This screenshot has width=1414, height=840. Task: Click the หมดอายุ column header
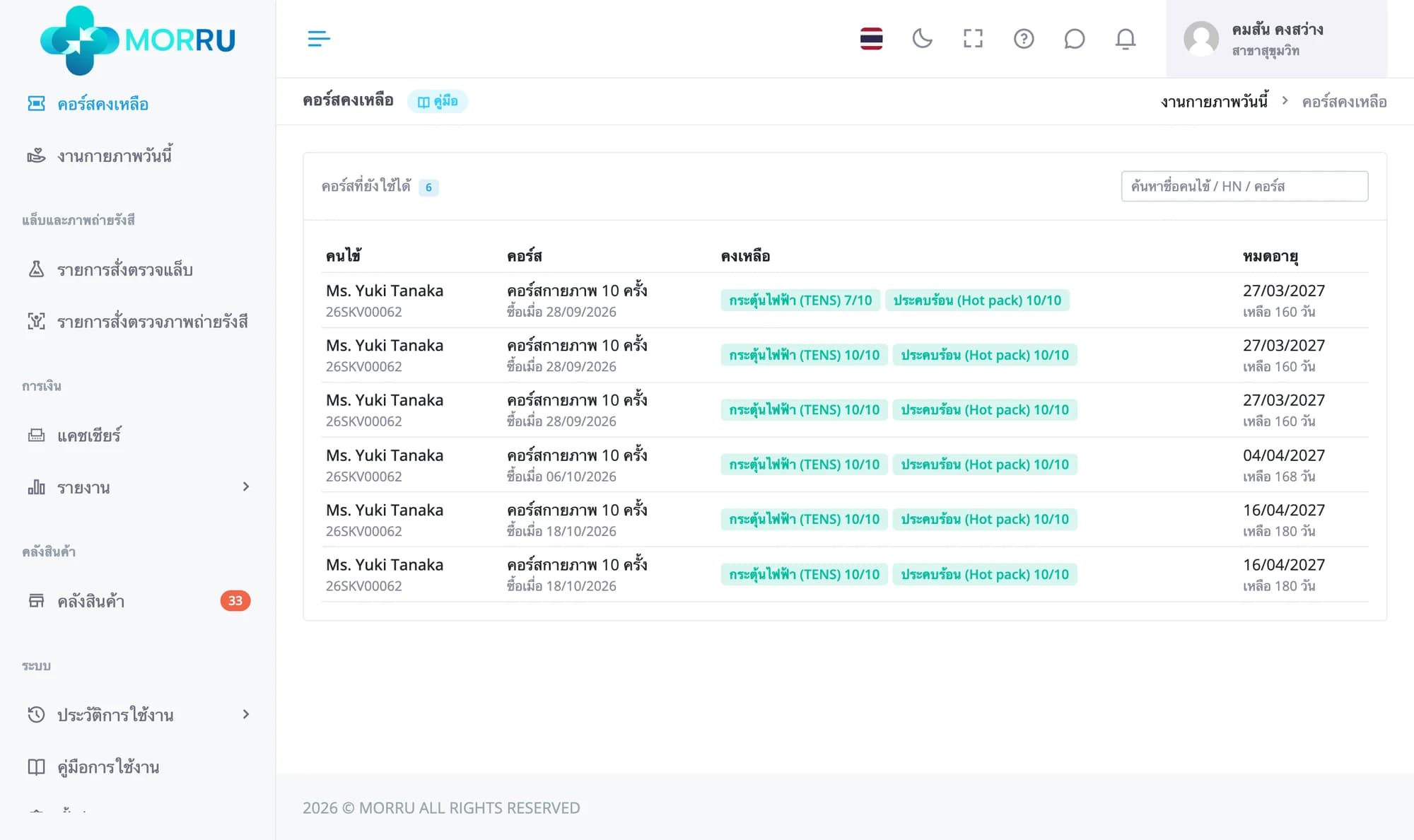tap(1270, 256)
